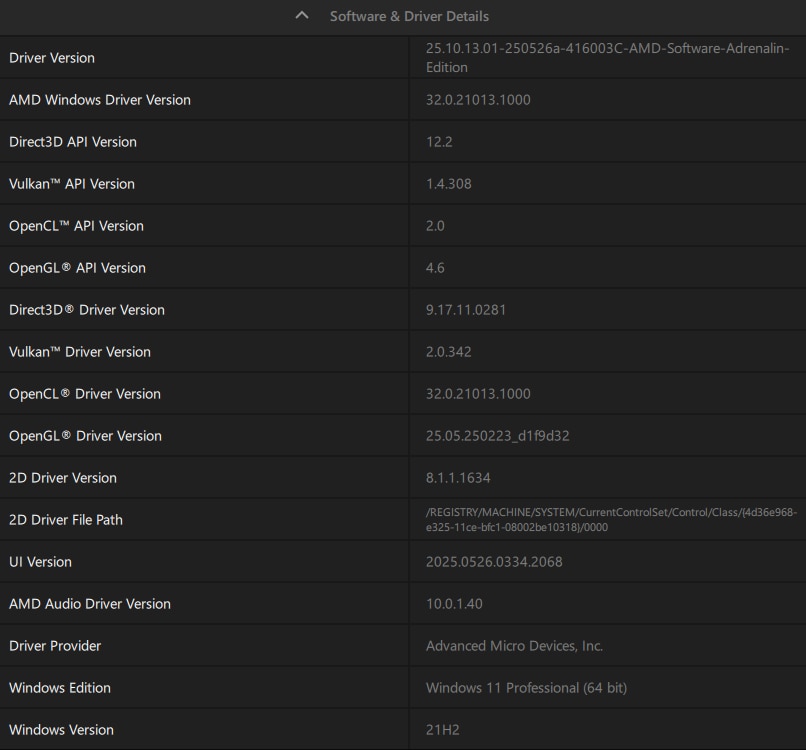Select the OpenCL API Version label
The width and height of the screenshot is (806, 750).
(77, 226)
